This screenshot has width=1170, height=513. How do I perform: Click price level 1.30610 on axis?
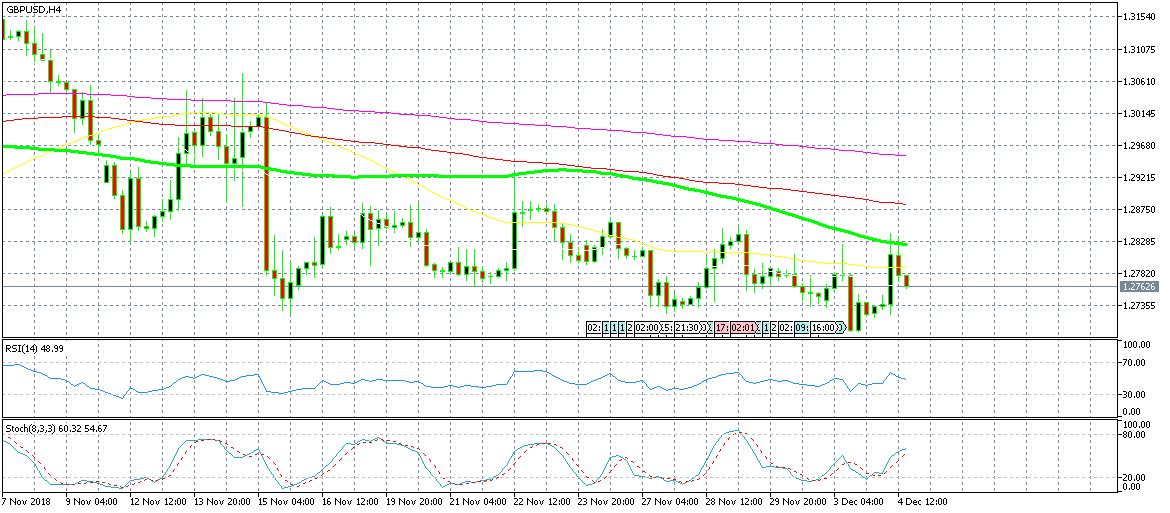(1139, 81)
